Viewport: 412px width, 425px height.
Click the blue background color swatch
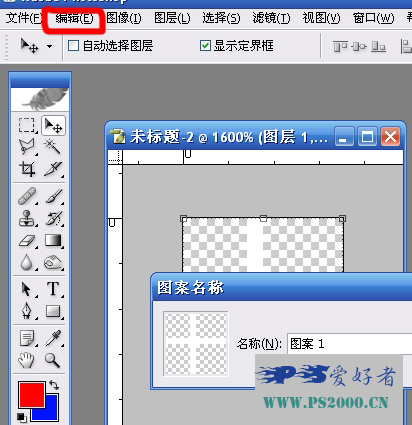click(51, 413)
